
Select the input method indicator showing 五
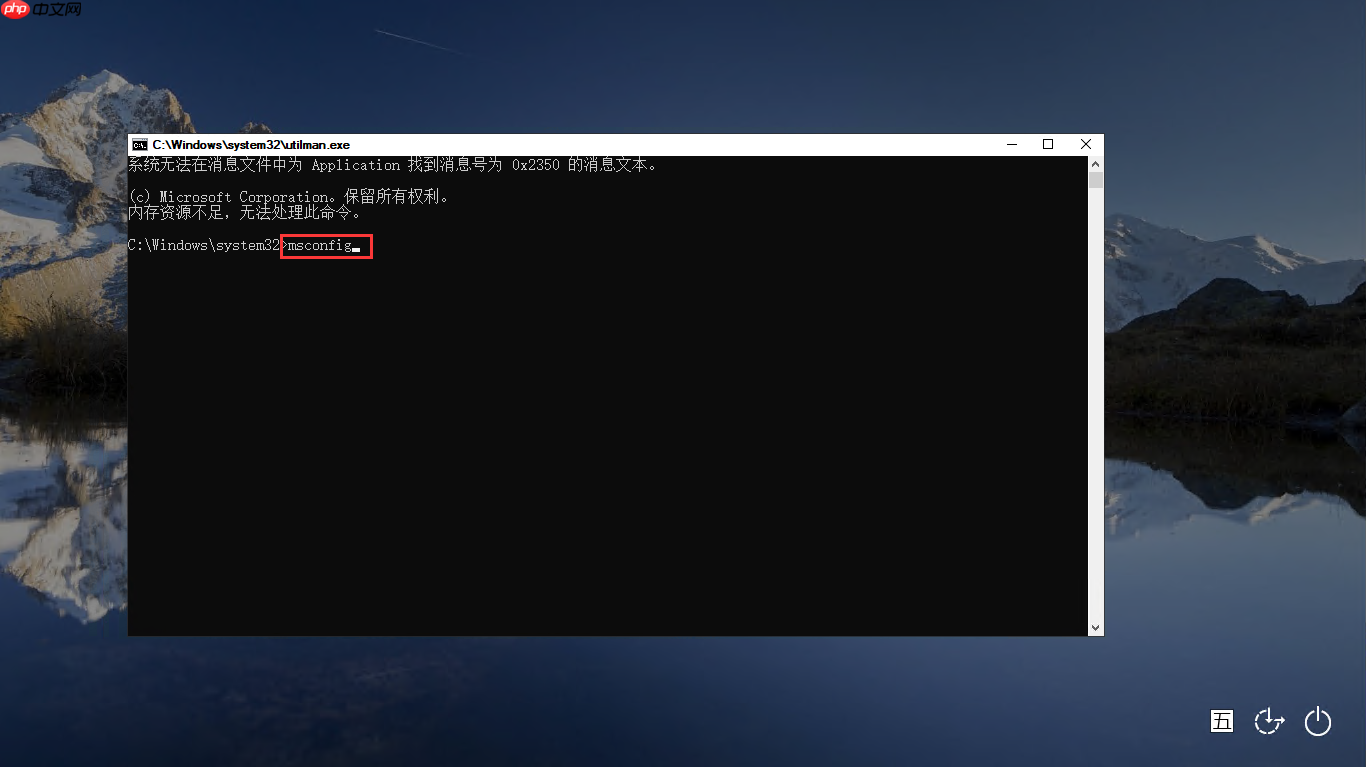tap(1221, 721)
